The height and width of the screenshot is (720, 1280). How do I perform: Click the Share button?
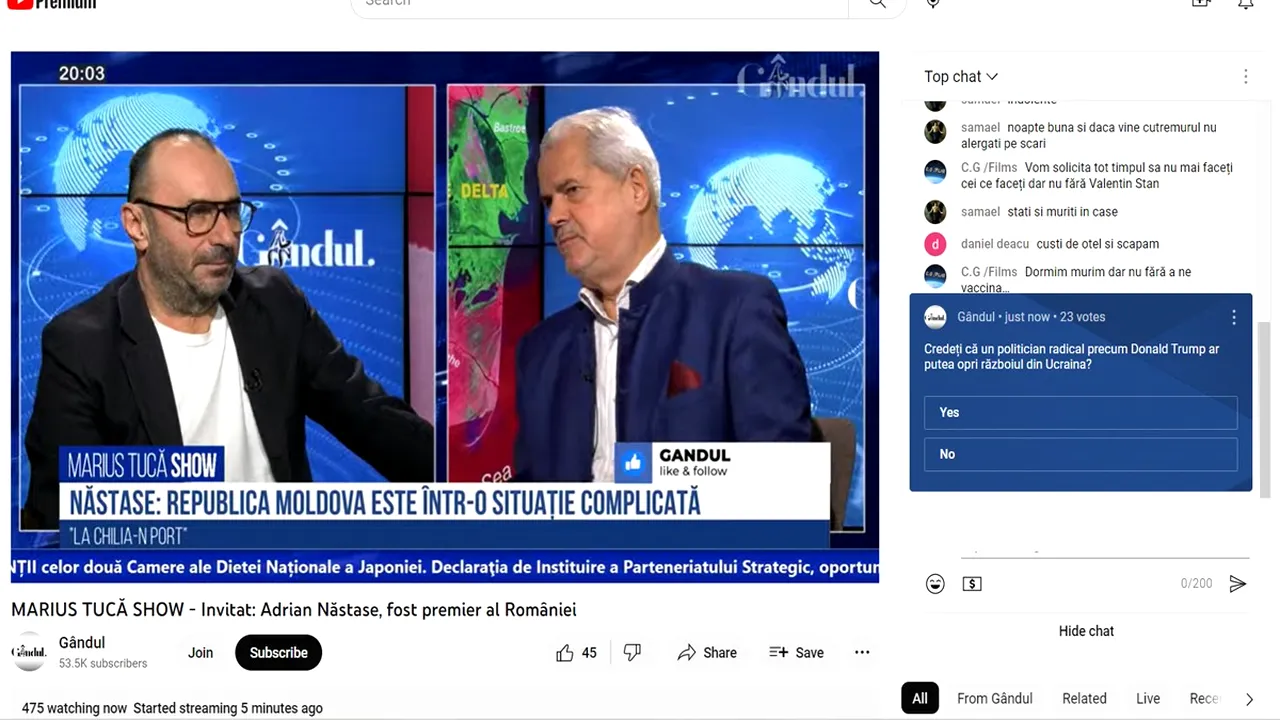707,653
